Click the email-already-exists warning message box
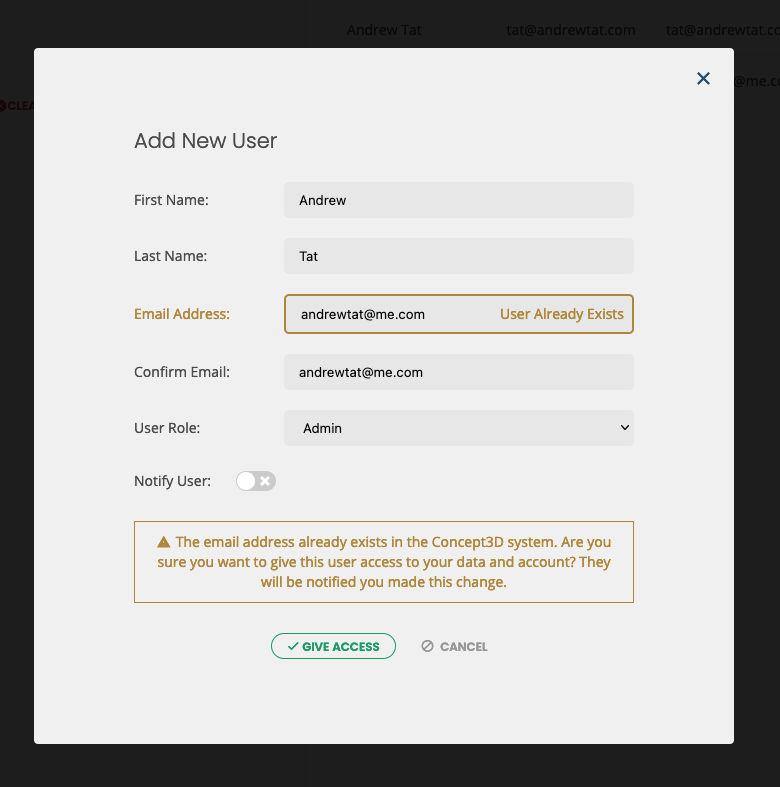Screen dimensions: 780x787 pyautogui.click(x=384, y=562)
